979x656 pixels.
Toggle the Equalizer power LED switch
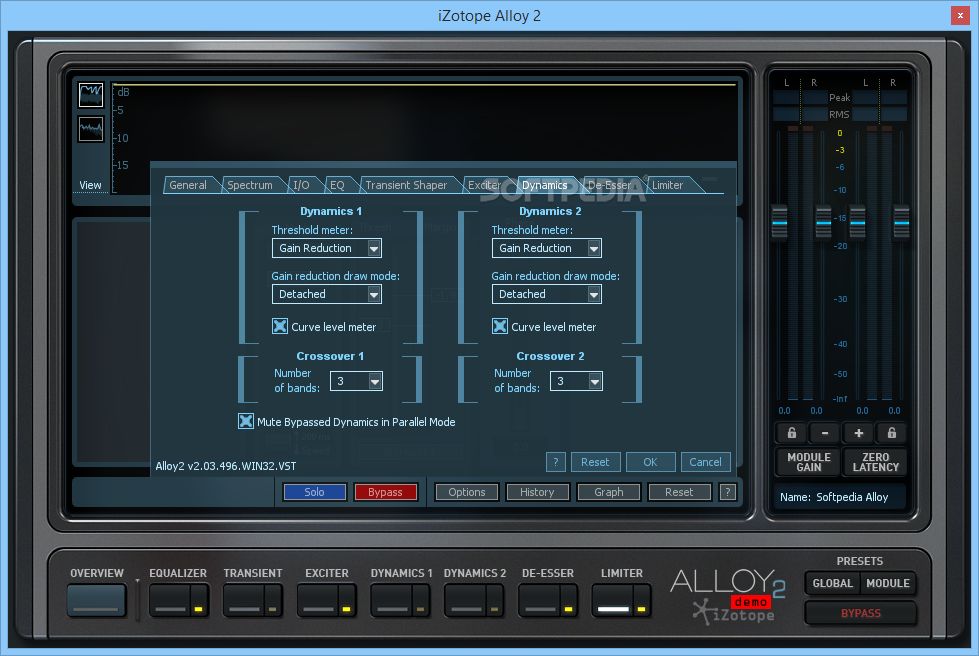[x=199, y=600]
